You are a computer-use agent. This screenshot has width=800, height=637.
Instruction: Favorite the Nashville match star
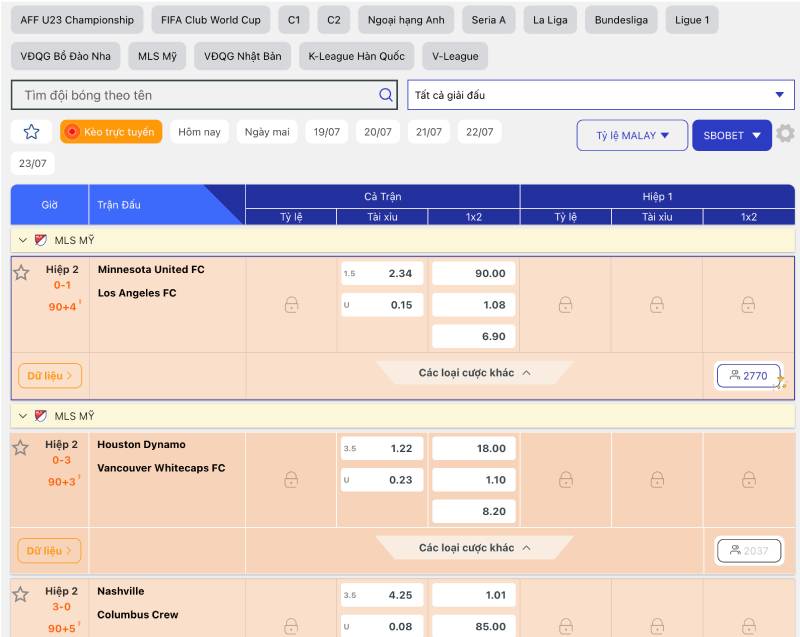point(21,594)
